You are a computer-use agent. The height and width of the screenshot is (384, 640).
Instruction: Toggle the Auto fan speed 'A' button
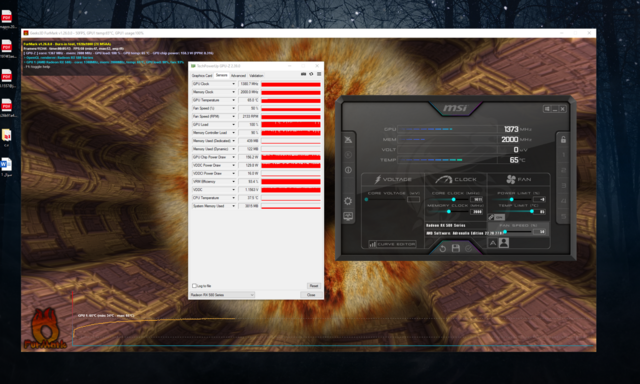point(493,243)
